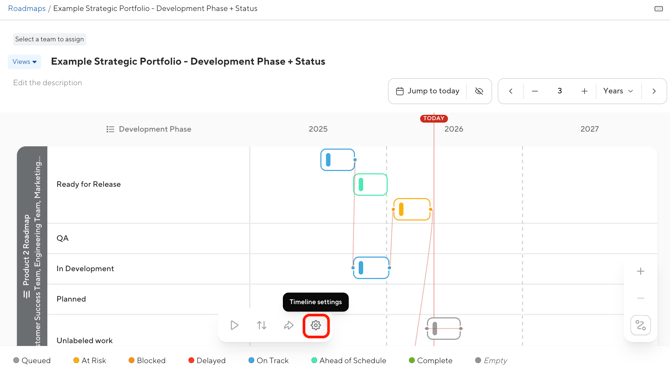Click the calendar icon in Jump to today
670x373 pixels.
400,91
